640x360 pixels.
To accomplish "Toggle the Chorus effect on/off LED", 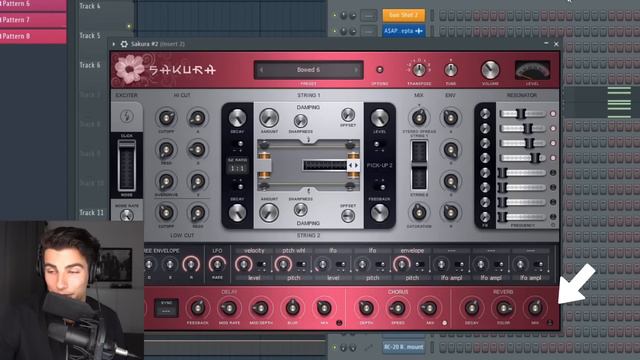I will pyautogui.click(x=444, y=323).
